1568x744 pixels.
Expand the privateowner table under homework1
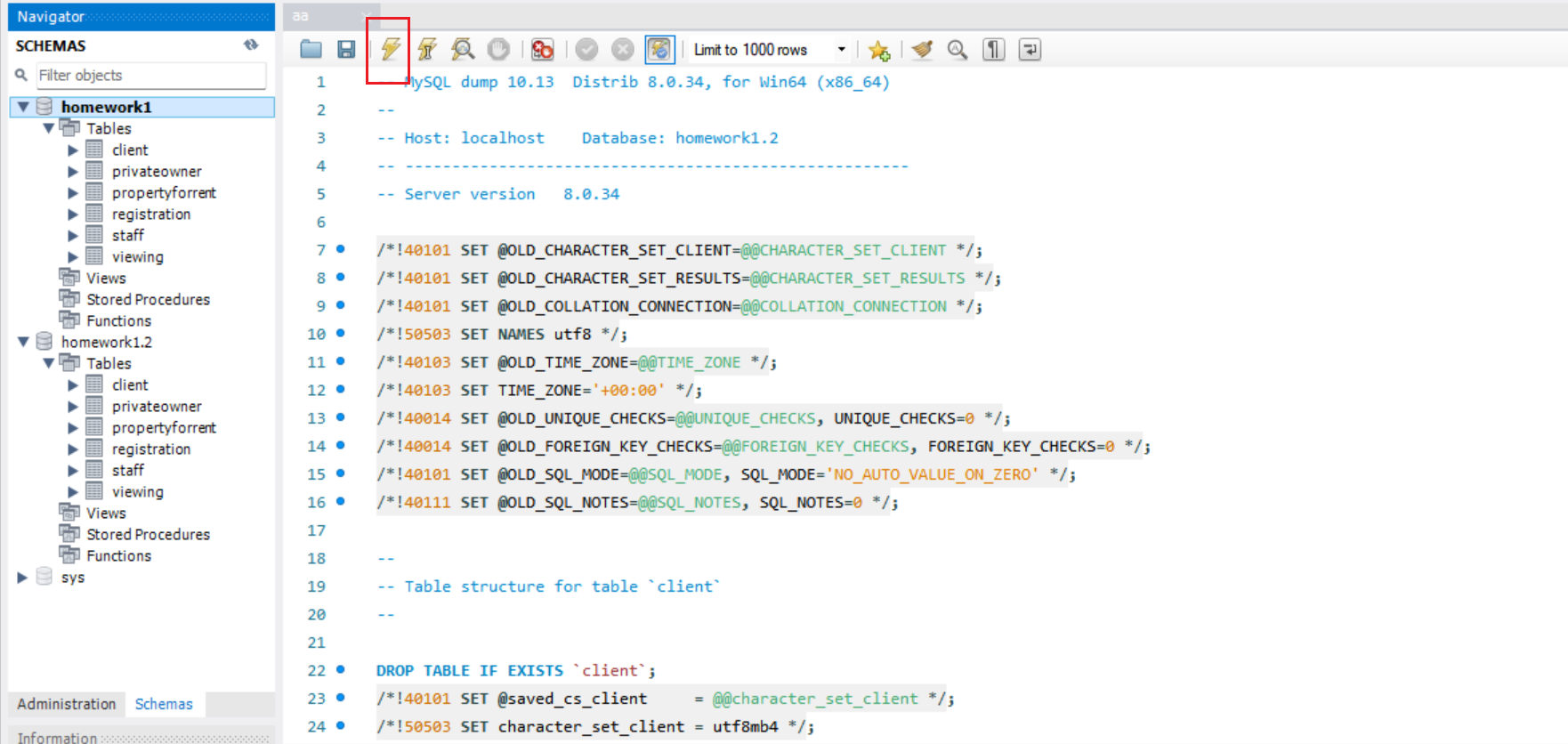point(73,171)
